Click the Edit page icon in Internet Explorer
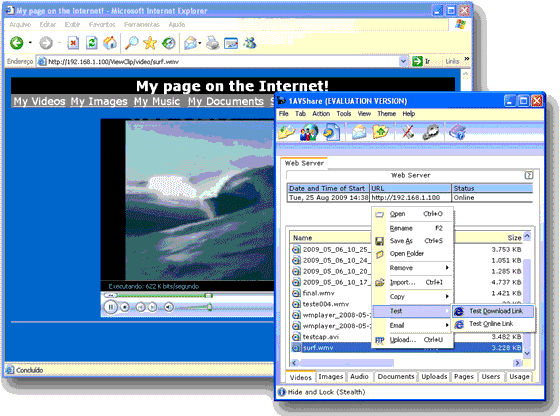 [x=231, y=43]
